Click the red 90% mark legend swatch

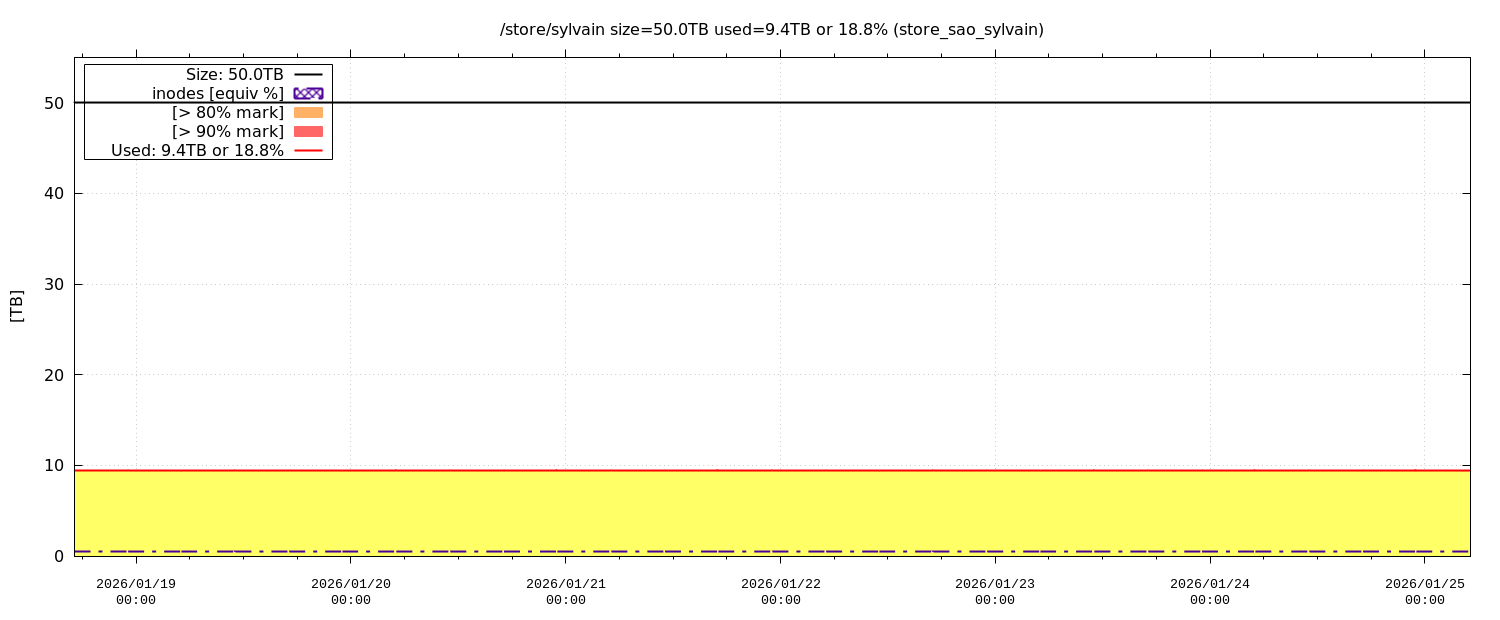[x=308, y=131]
